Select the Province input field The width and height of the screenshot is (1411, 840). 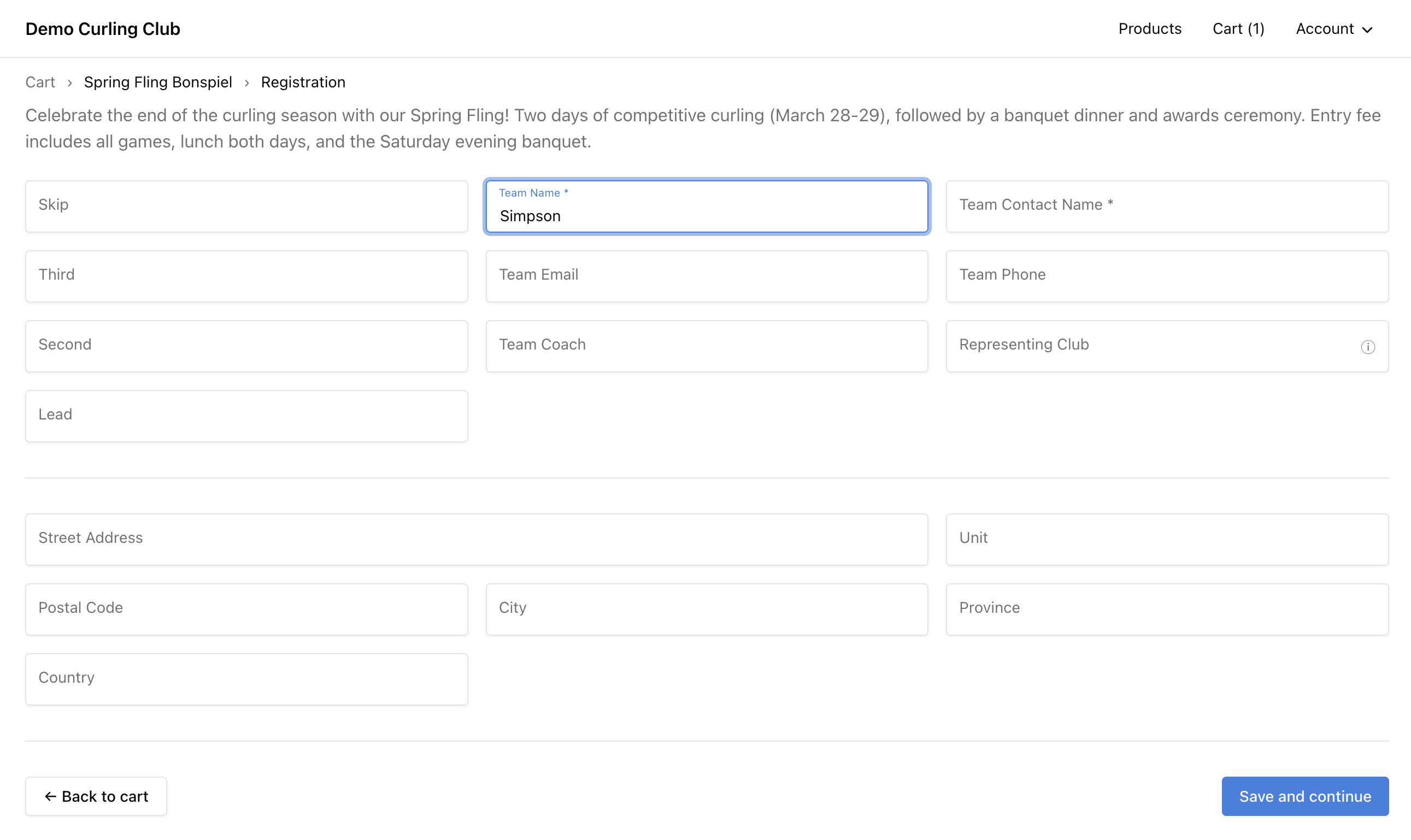tap(1167, 608)
